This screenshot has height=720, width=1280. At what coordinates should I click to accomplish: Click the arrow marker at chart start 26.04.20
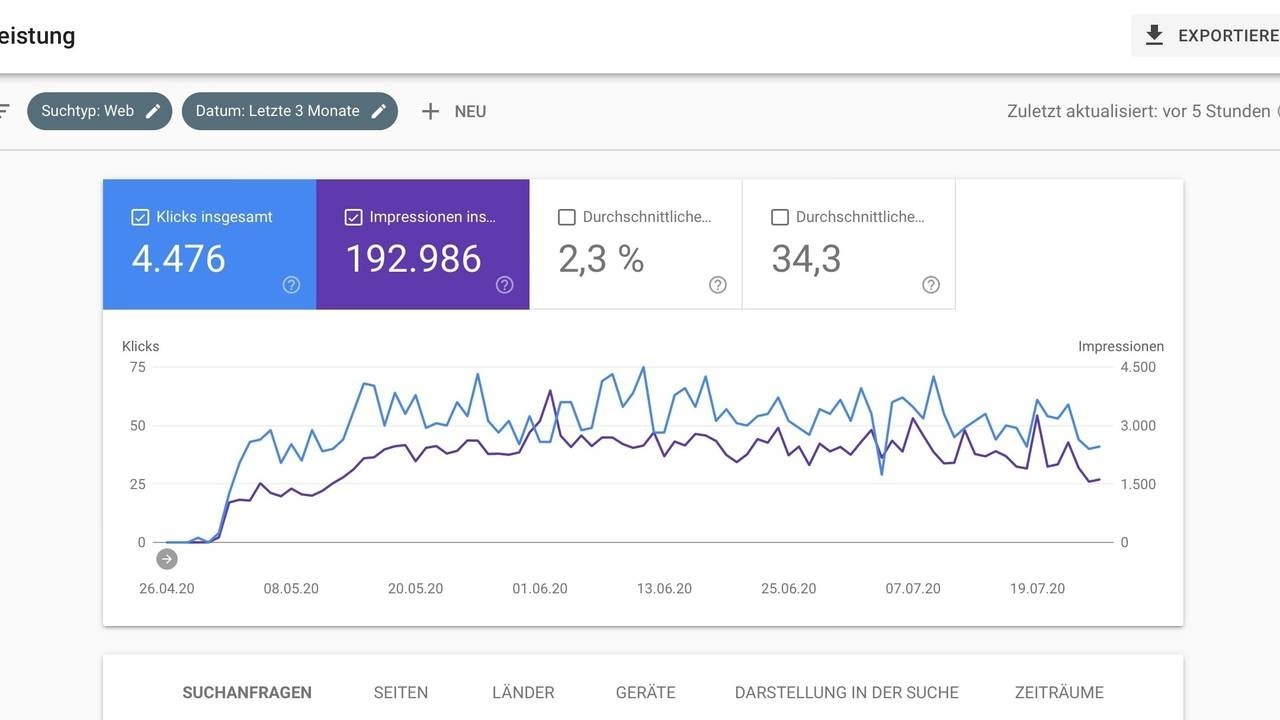tap(167, 559)
